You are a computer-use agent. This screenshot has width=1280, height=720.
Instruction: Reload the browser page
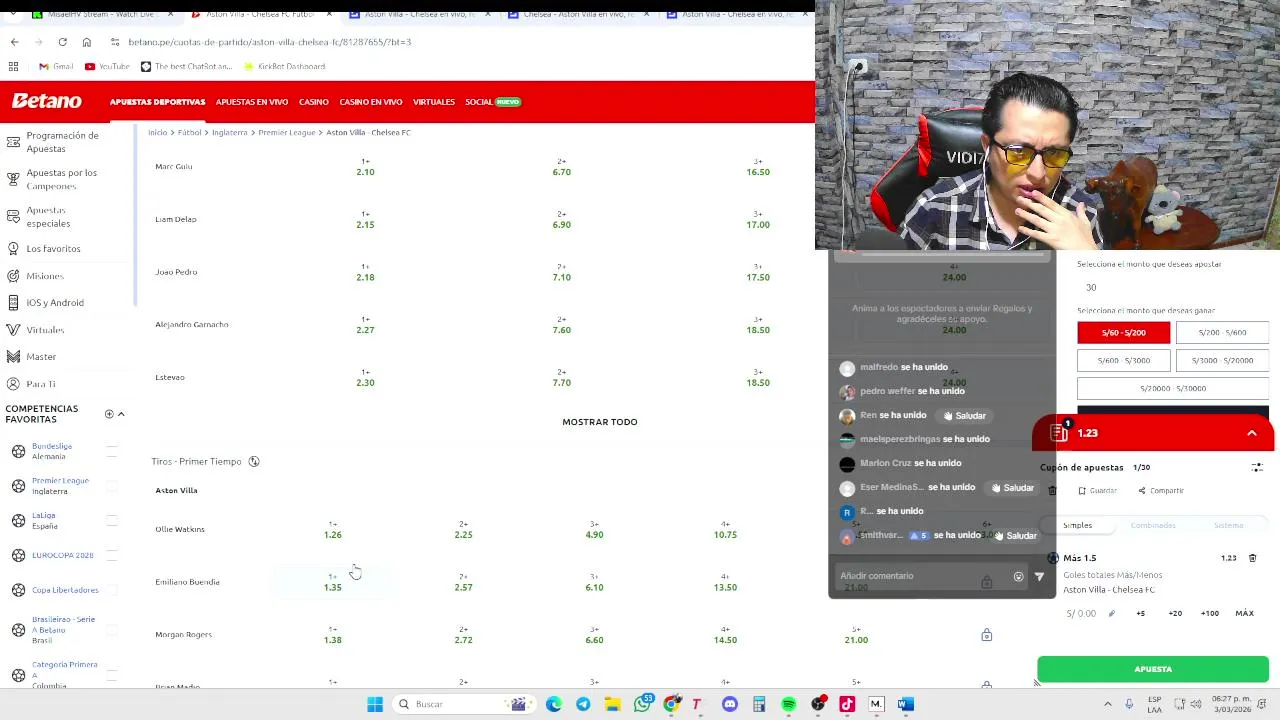click(x=62, y=42)
